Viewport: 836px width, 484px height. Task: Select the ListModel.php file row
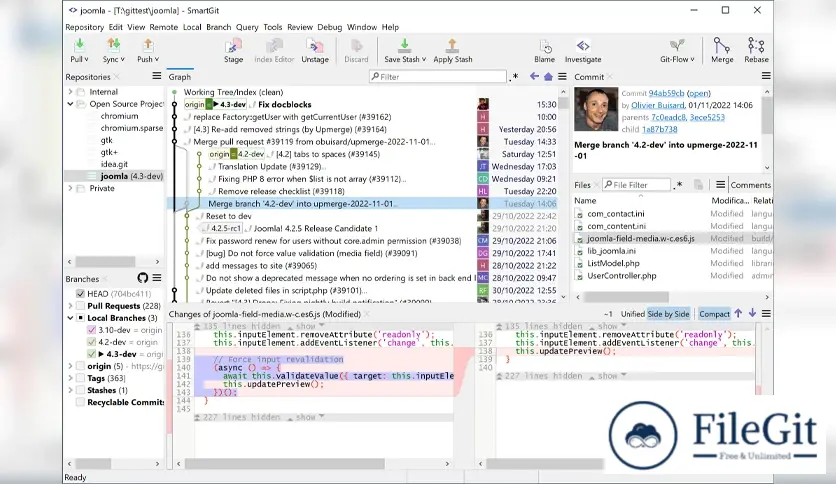[x=673, y=263]
